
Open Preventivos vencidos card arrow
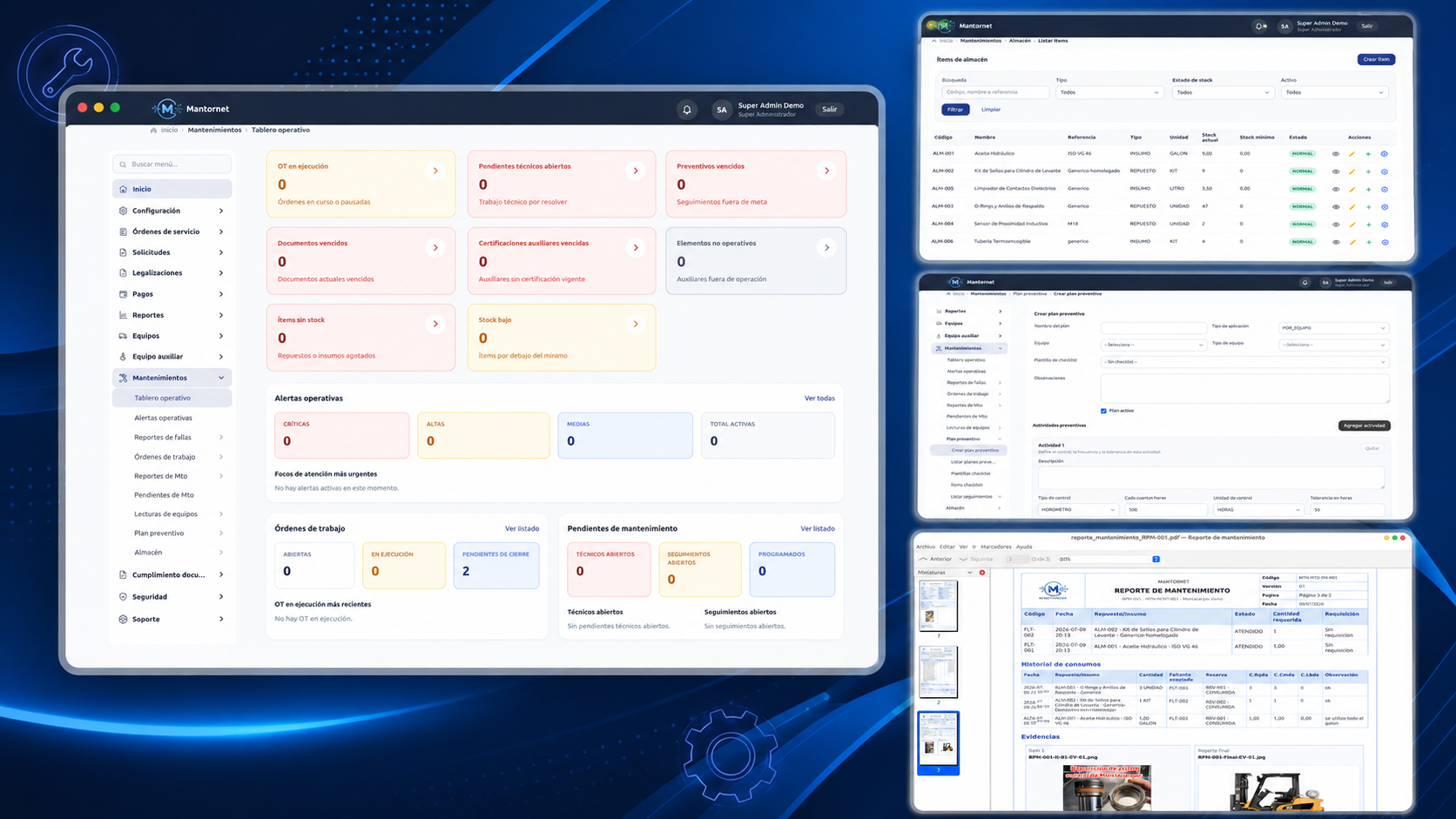click(x=826, y=171)
